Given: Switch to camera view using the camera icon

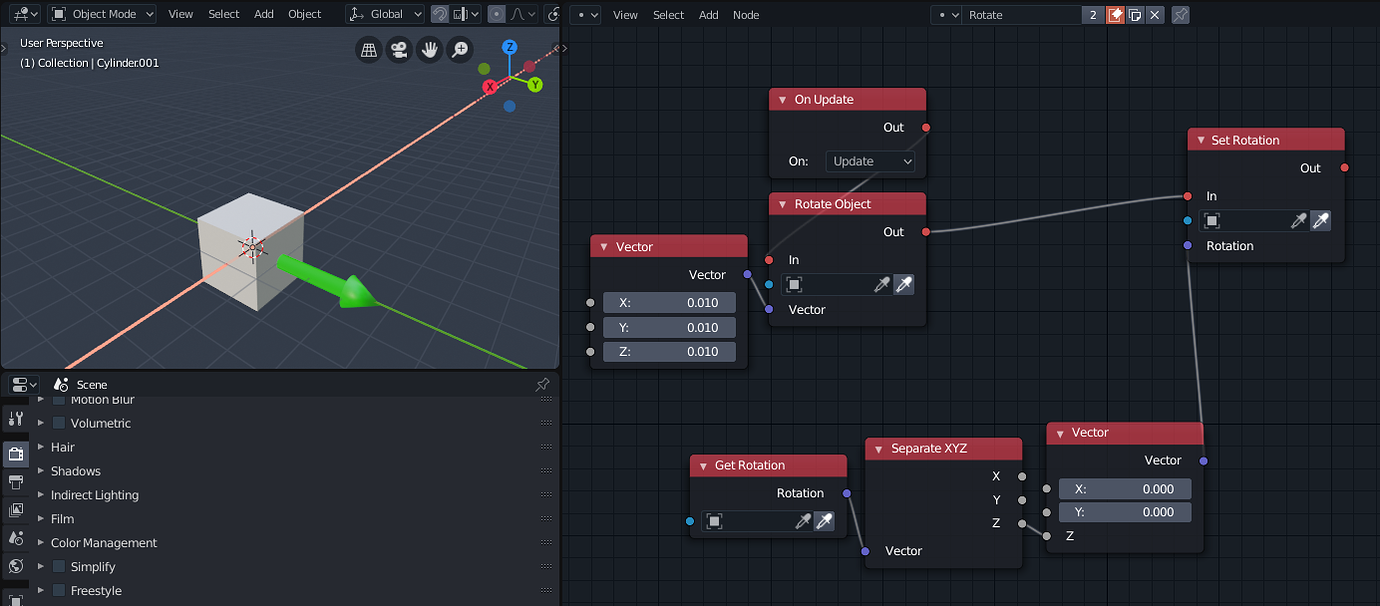Looking at the screenshot, I should point(398,49).
